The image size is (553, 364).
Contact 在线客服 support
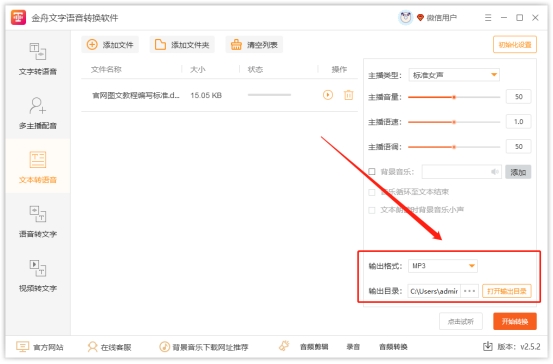(x=109, y=347)
